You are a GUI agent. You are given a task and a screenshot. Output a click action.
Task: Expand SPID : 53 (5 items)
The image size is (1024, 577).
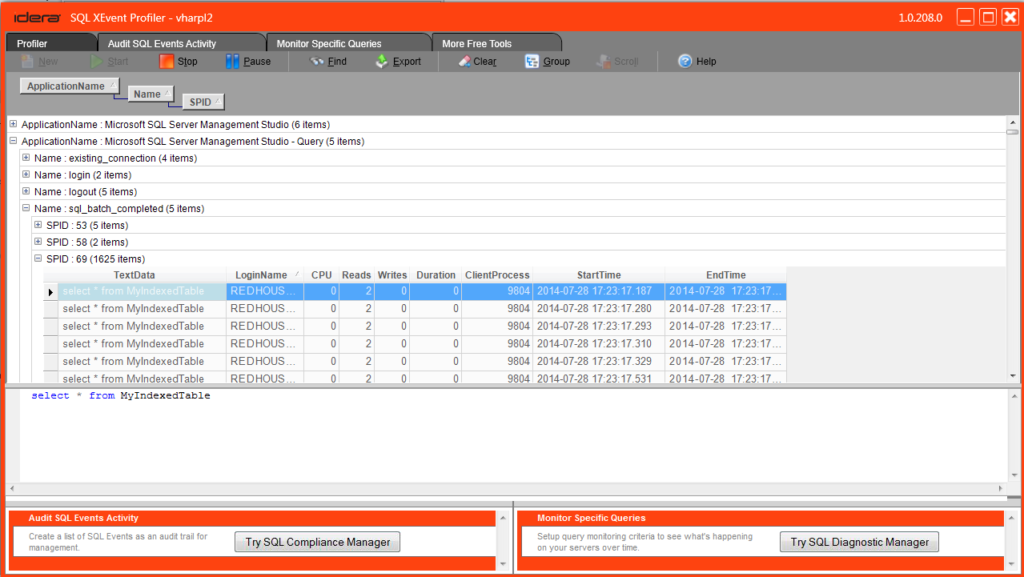[x=38, y=225]
